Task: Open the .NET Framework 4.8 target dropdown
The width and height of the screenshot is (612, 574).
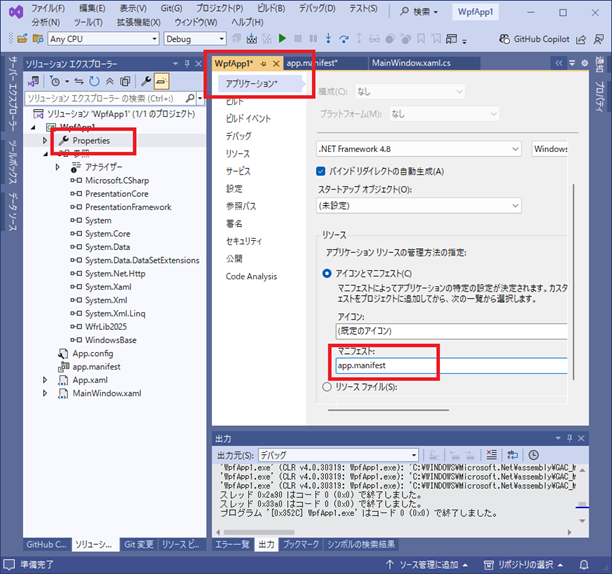Action: tap(515, 149)
